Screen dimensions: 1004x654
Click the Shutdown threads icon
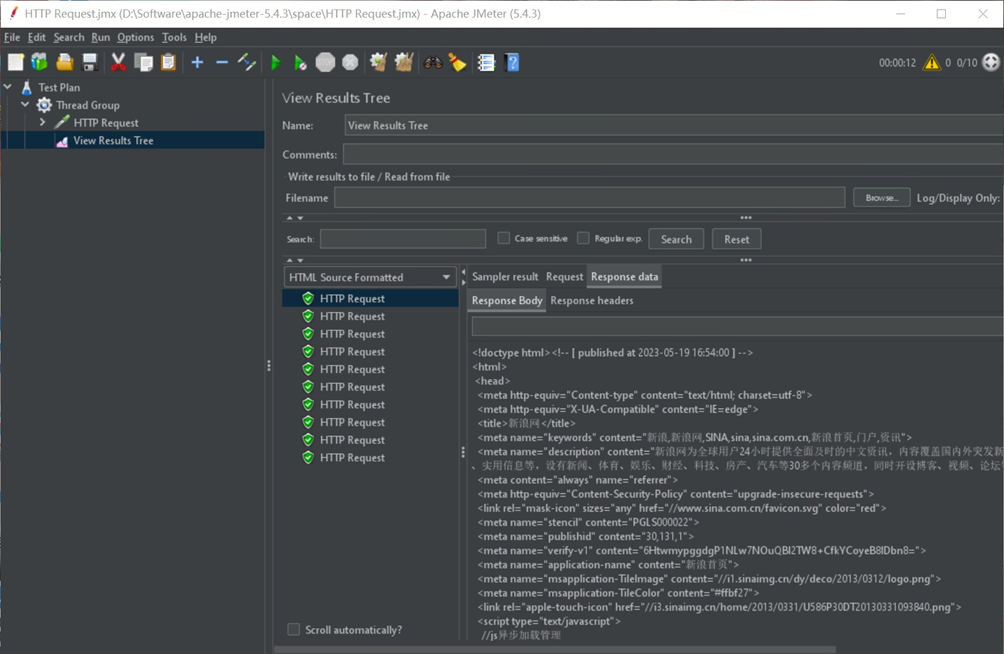point(350,62)
